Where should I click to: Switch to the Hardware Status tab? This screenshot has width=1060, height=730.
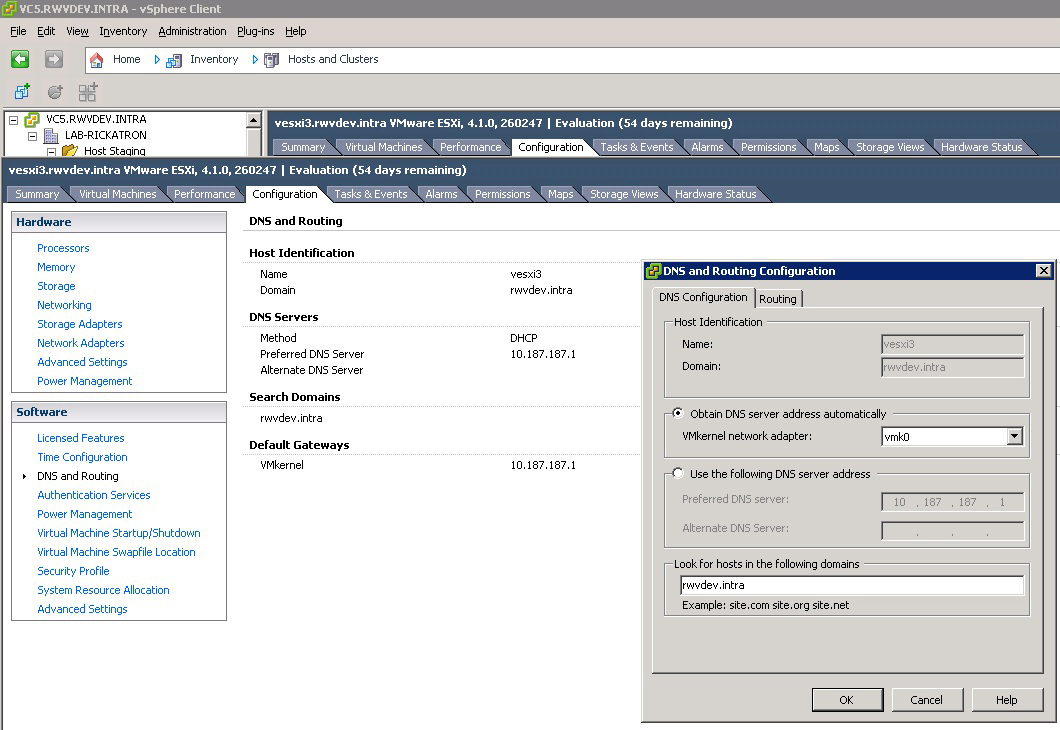point(715,194)
